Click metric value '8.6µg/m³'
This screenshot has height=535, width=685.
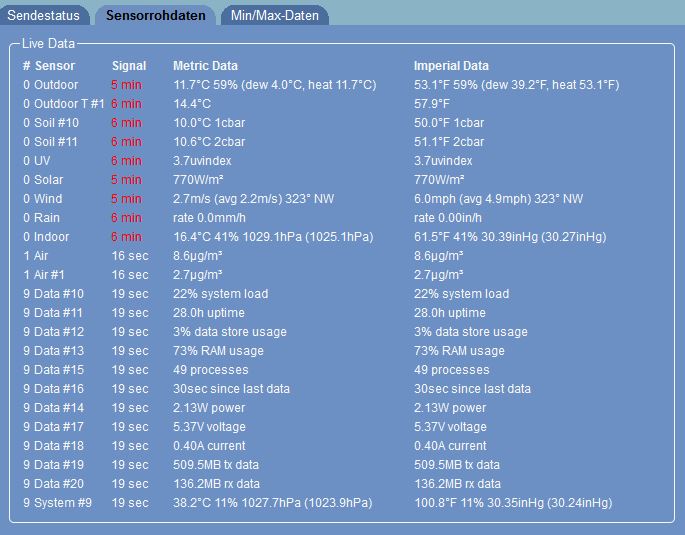coord(197,256)
